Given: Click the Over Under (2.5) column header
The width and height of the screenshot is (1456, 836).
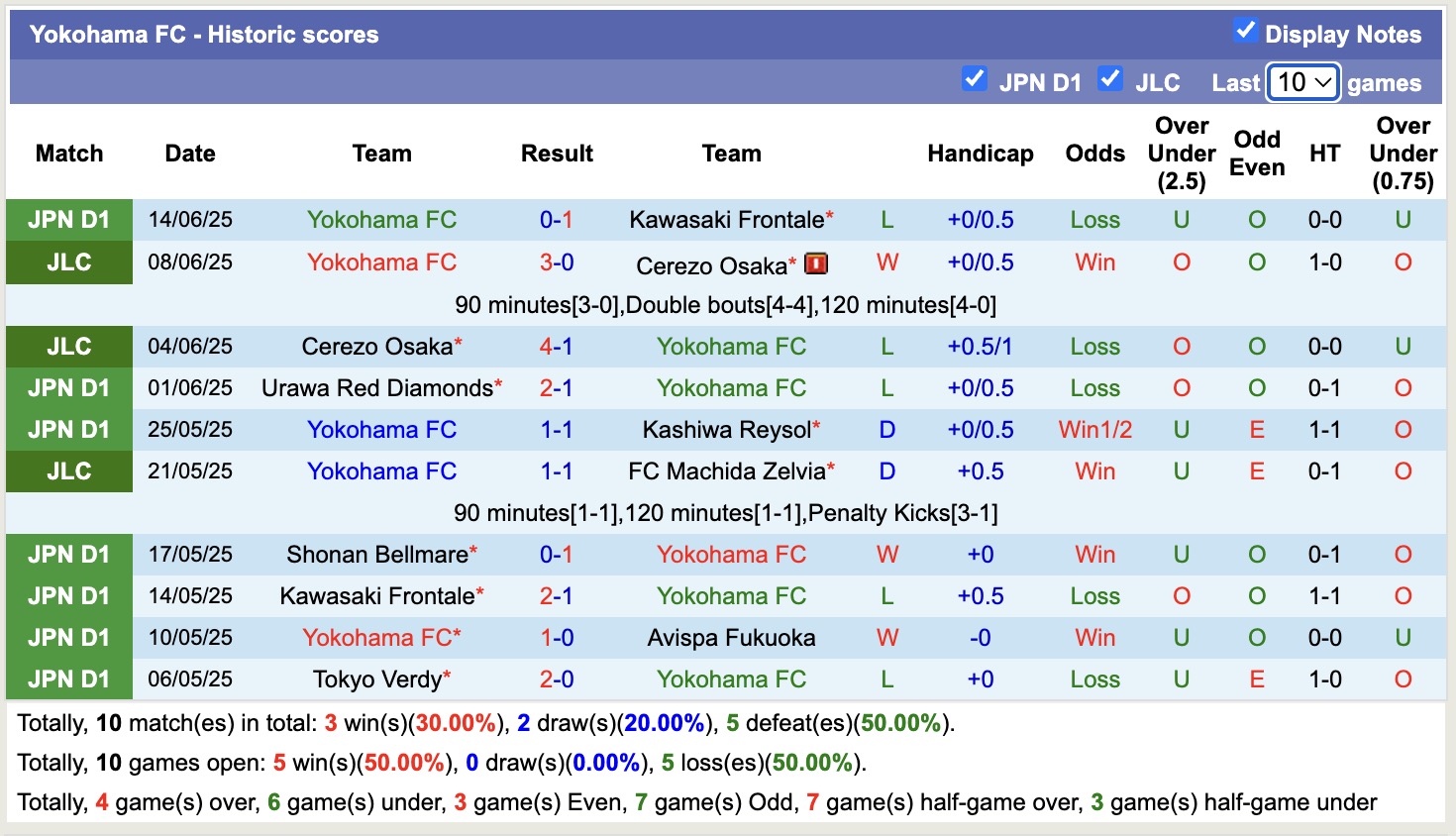Looking at the screenshot, I should (1182, 154).
